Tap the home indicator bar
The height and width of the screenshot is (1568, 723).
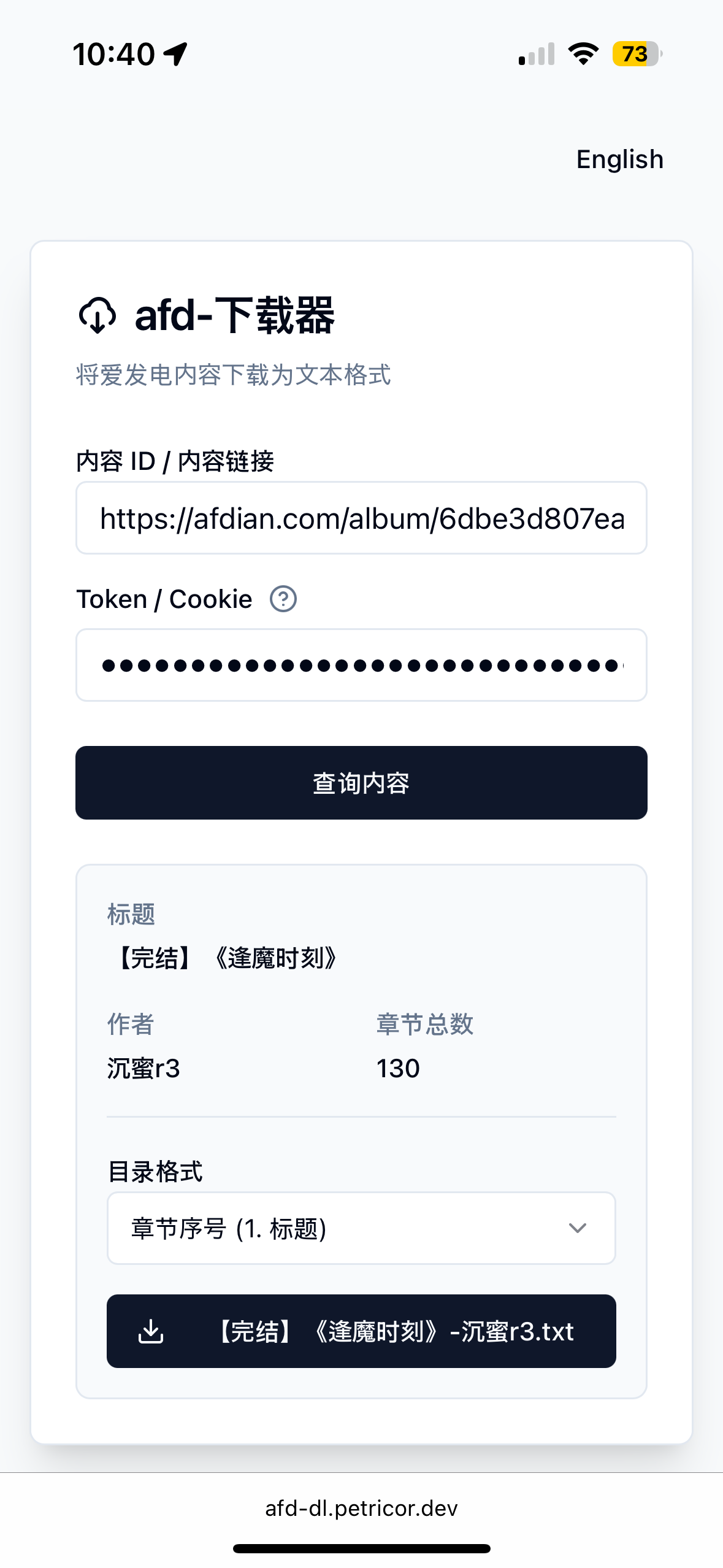click(361, 1548)
